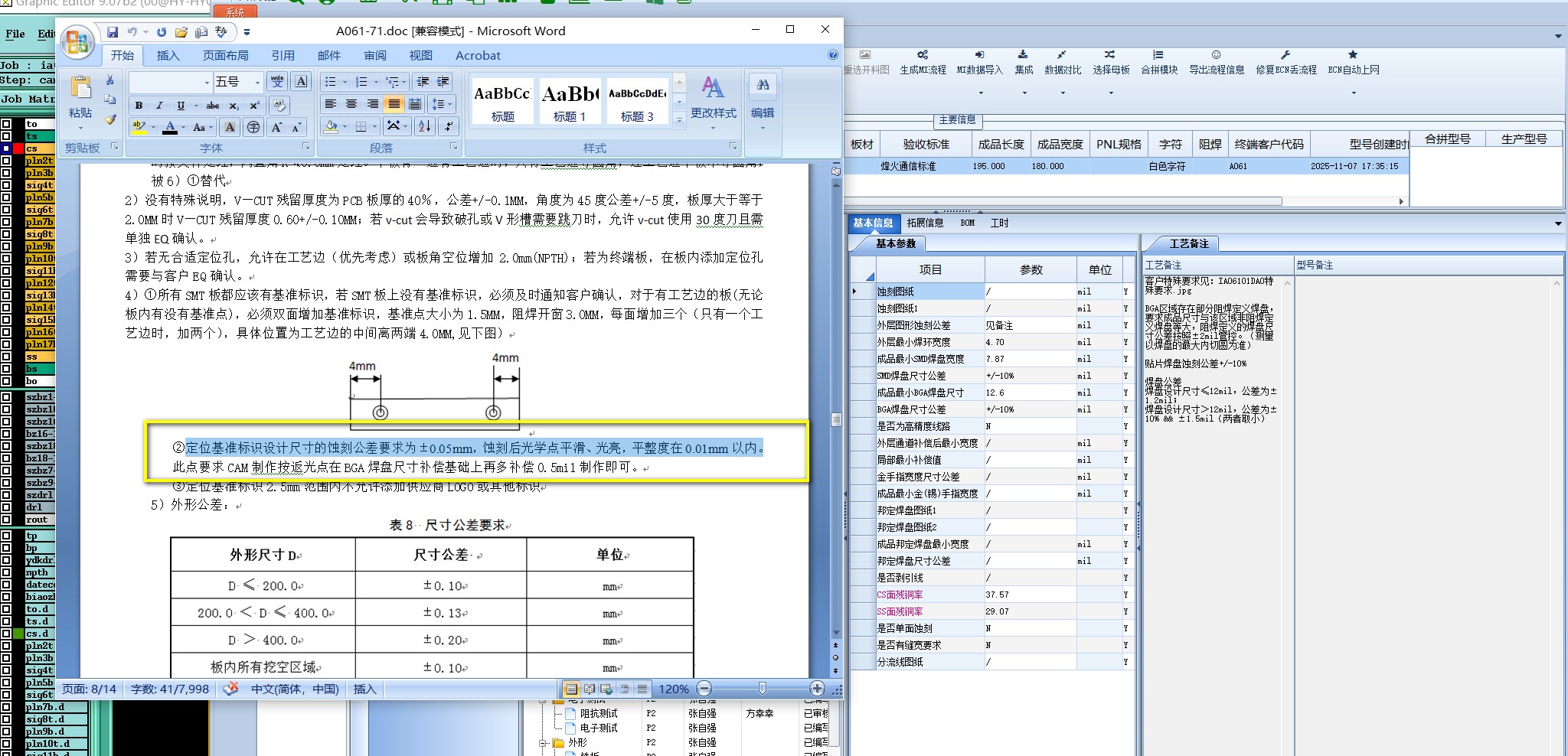Center align the paragraph
The width and height of the screenshot is (1568, 756).
(x=351, y=104)
